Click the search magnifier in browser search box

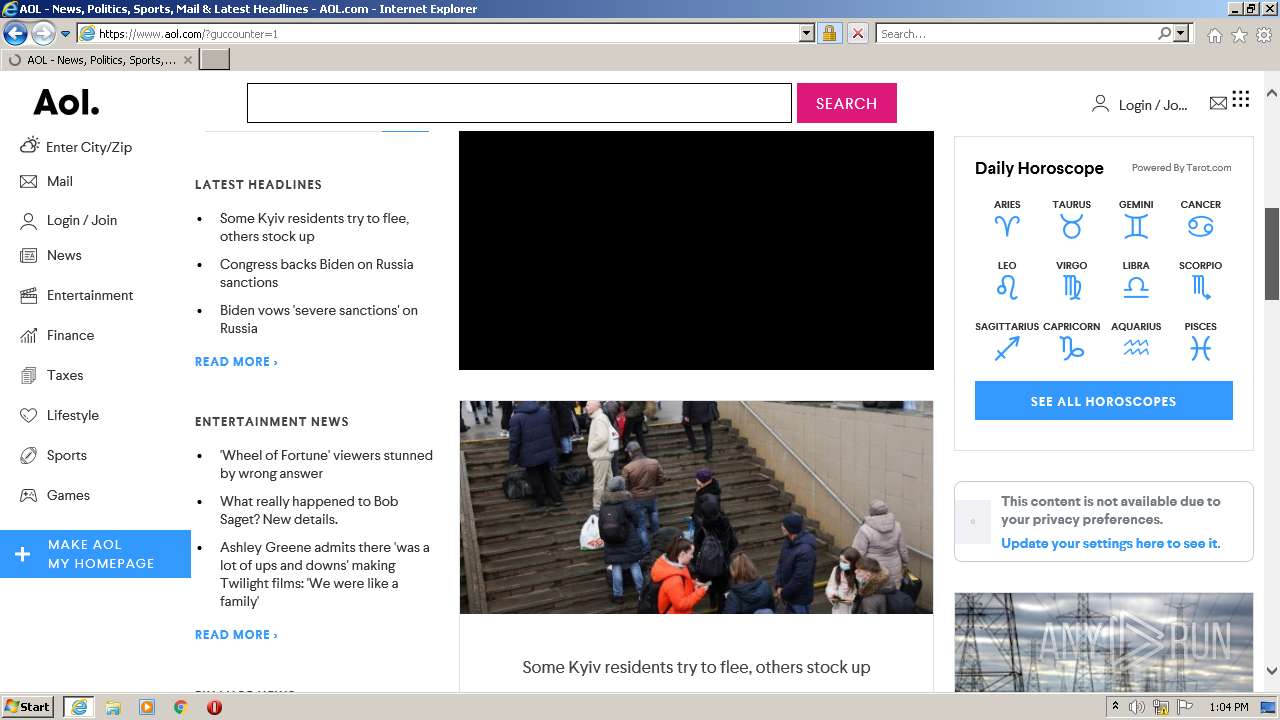pos(1164,33)
